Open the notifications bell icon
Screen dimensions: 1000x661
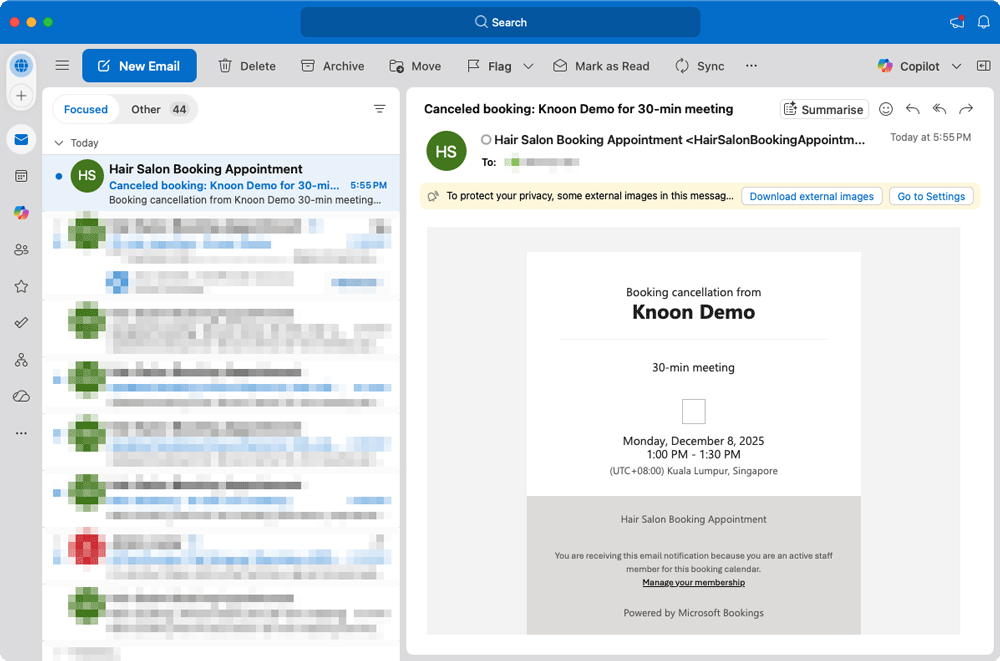click(983, 22)
